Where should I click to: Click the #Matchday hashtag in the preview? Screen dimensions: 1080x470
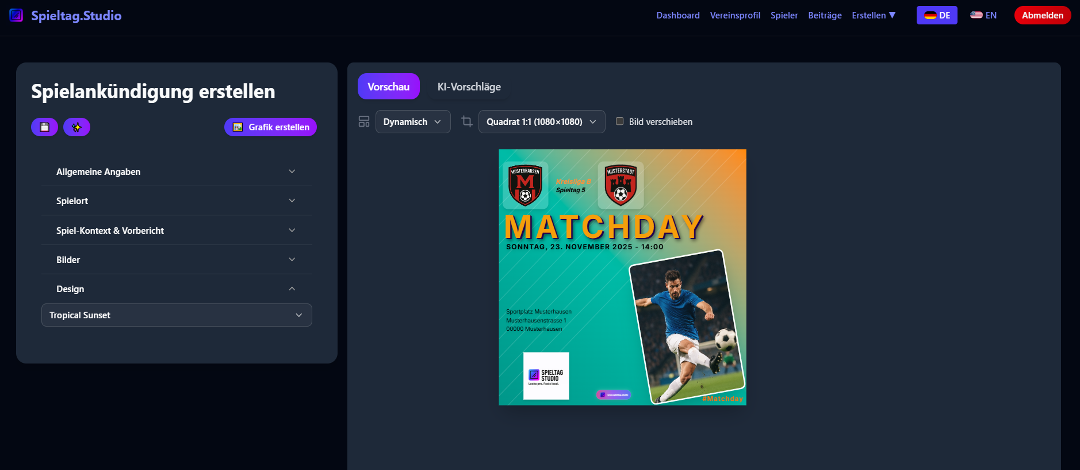click(x=723, y=399)
